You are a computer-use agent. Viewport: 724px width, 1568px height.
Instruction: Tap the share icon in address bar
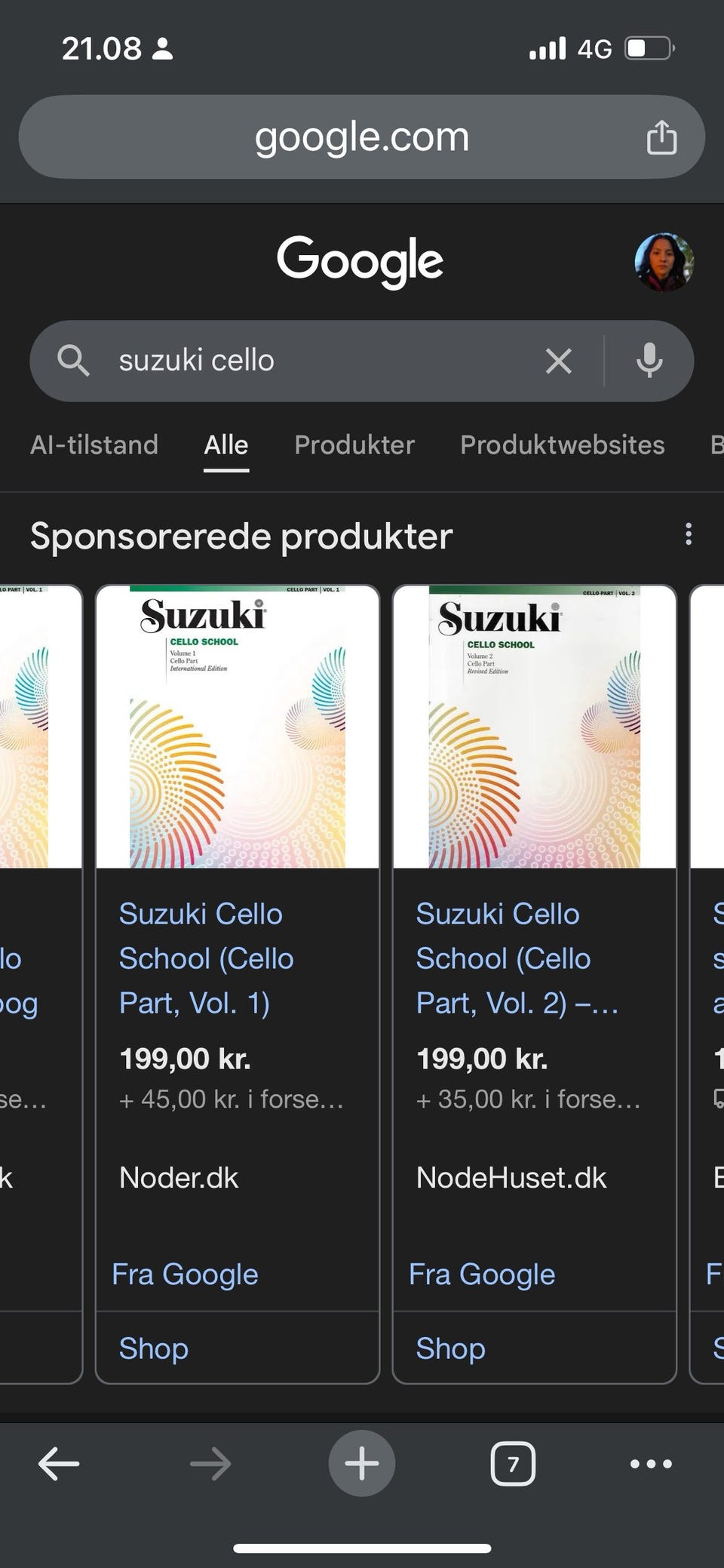(661, 137)
